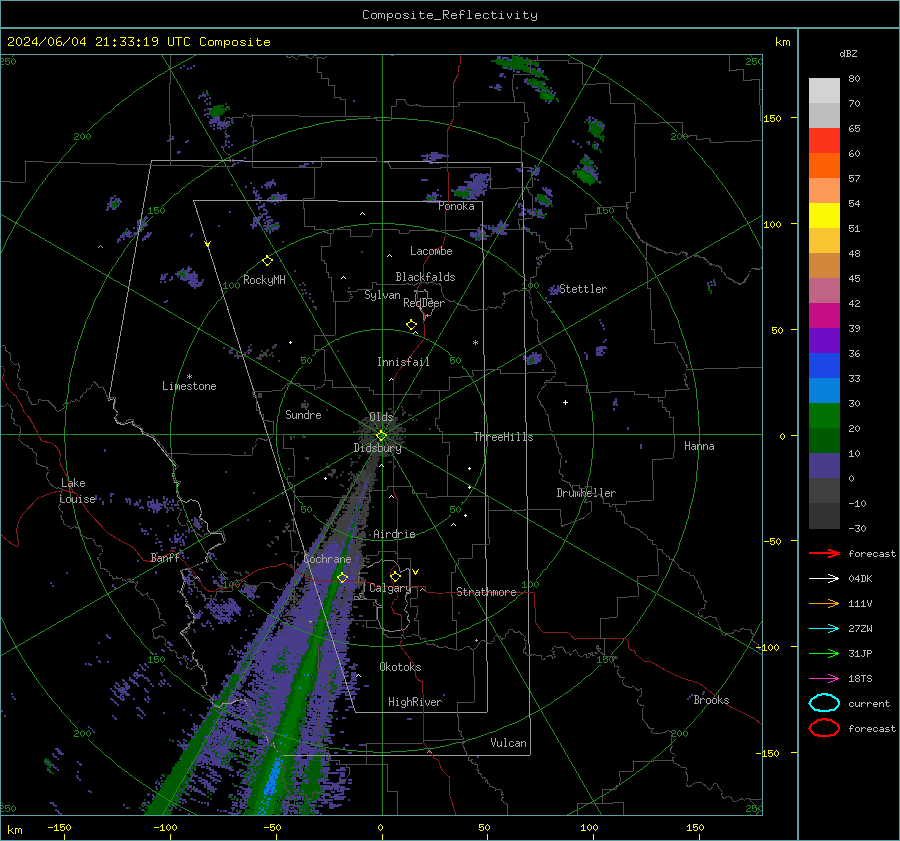Viewport: 900px width, 841px height.
Task: Select the 20 dBZ green color swatch
Action: [824, 416]
